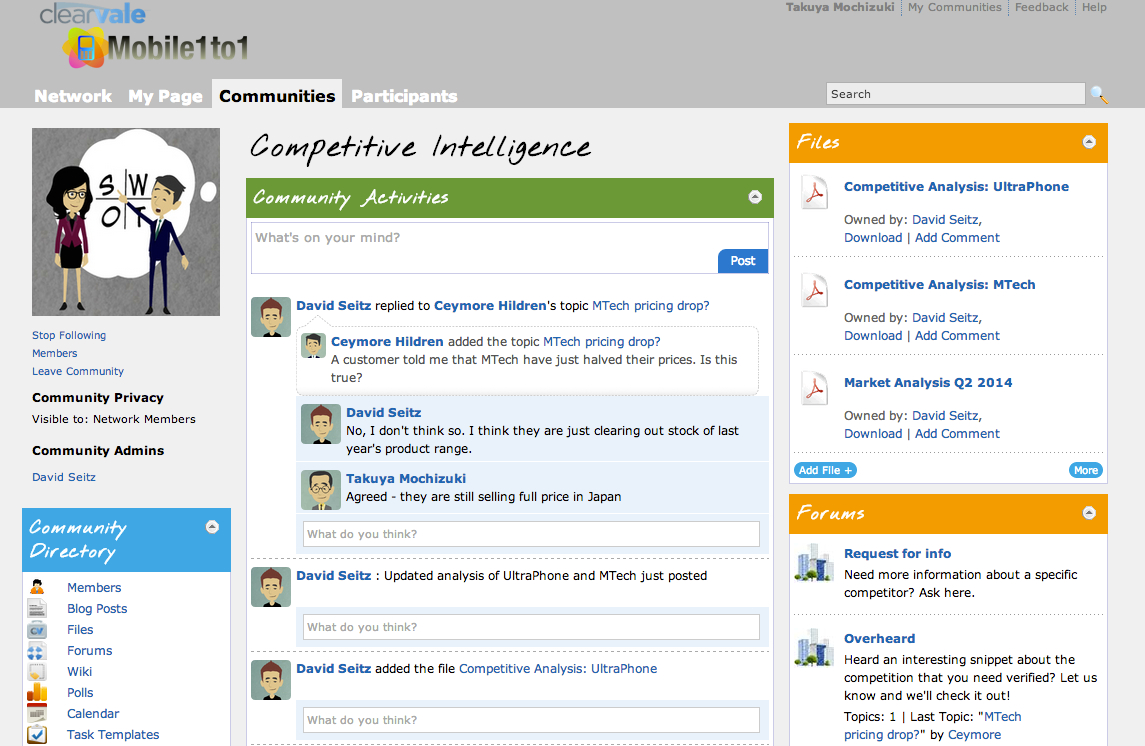Click the Overheard forum icon
The height and width of the screenshot is (746, 1145).
(814, 647)
